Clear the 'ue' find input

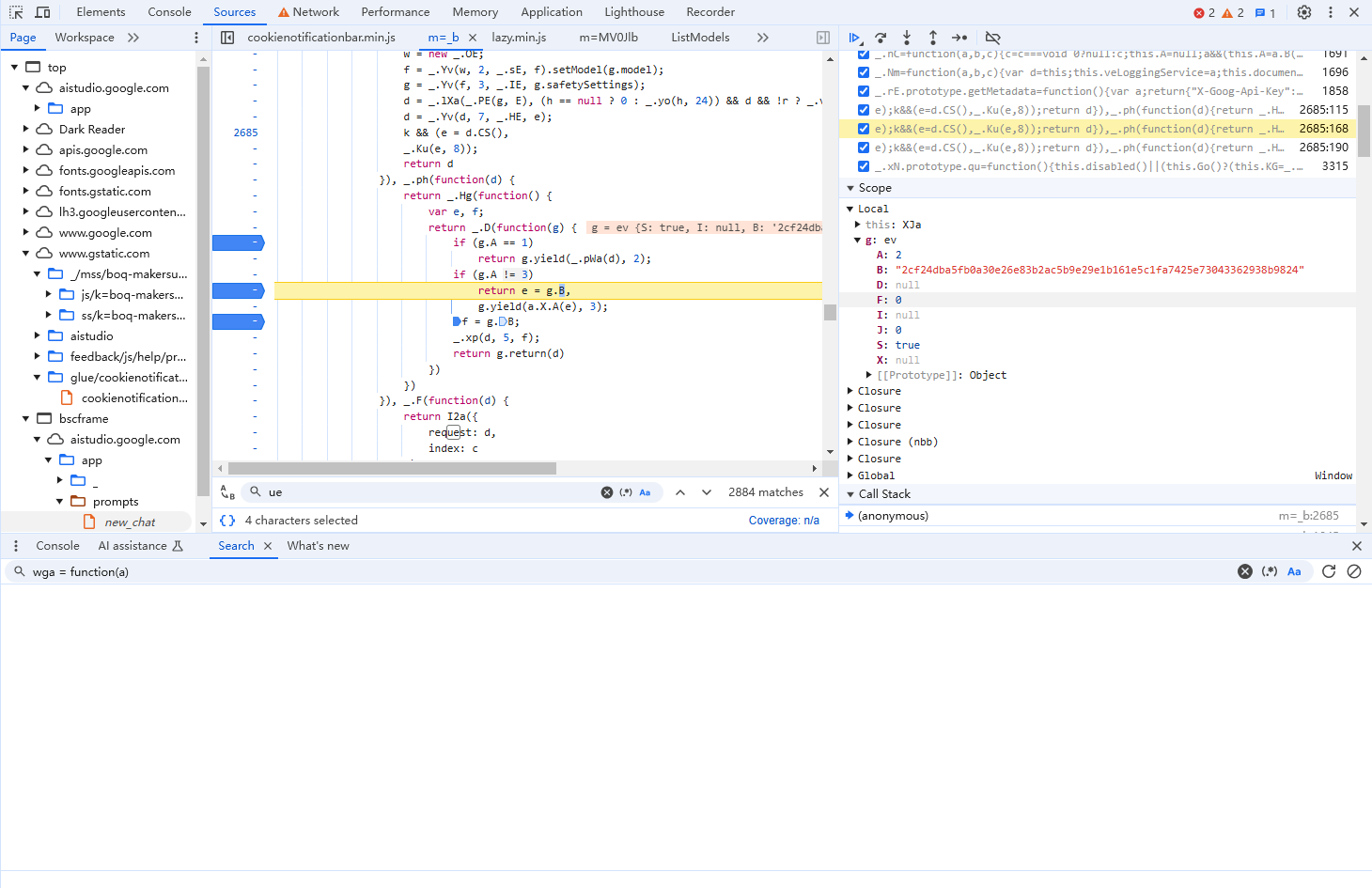click(x=607, y=492)
